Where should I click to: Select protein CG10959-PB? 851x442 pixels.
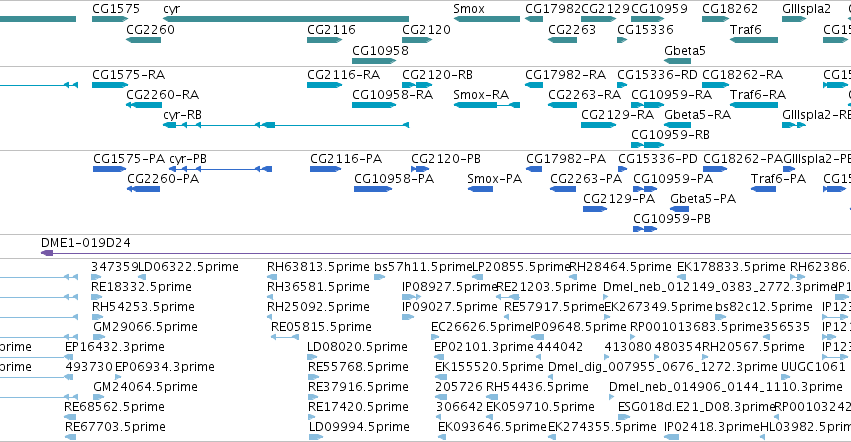coord(645,229)
